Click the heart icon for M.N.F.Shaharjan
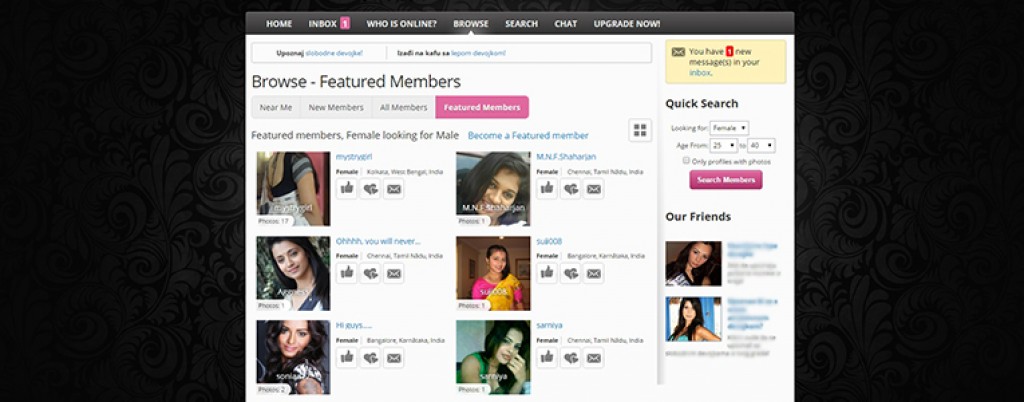Screen dimensions: 1024x402 click(571, 189)
